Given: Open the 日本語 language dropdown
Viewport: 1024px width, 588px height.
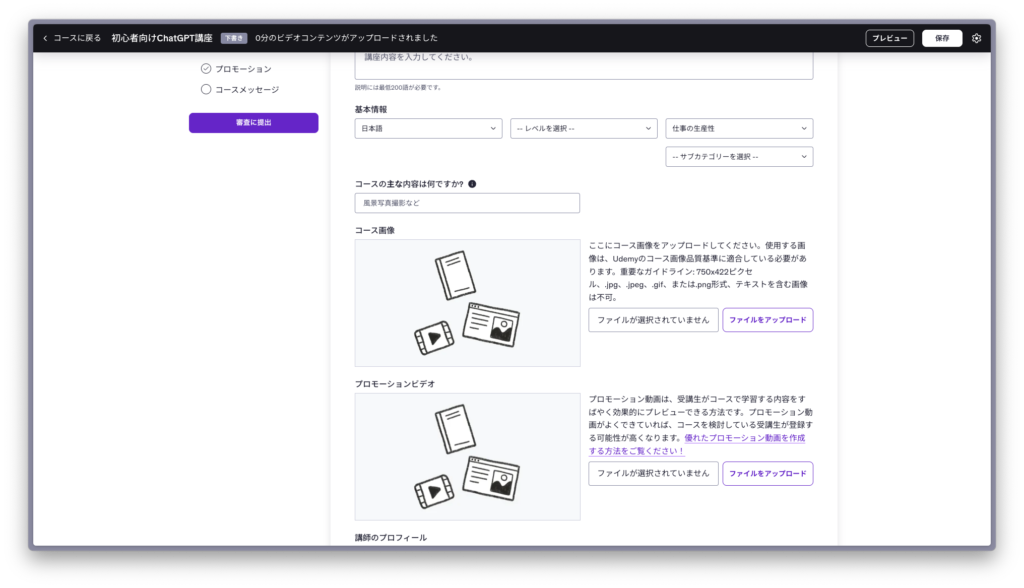Looking at the screenshot, I should click(x=428, y=128).
